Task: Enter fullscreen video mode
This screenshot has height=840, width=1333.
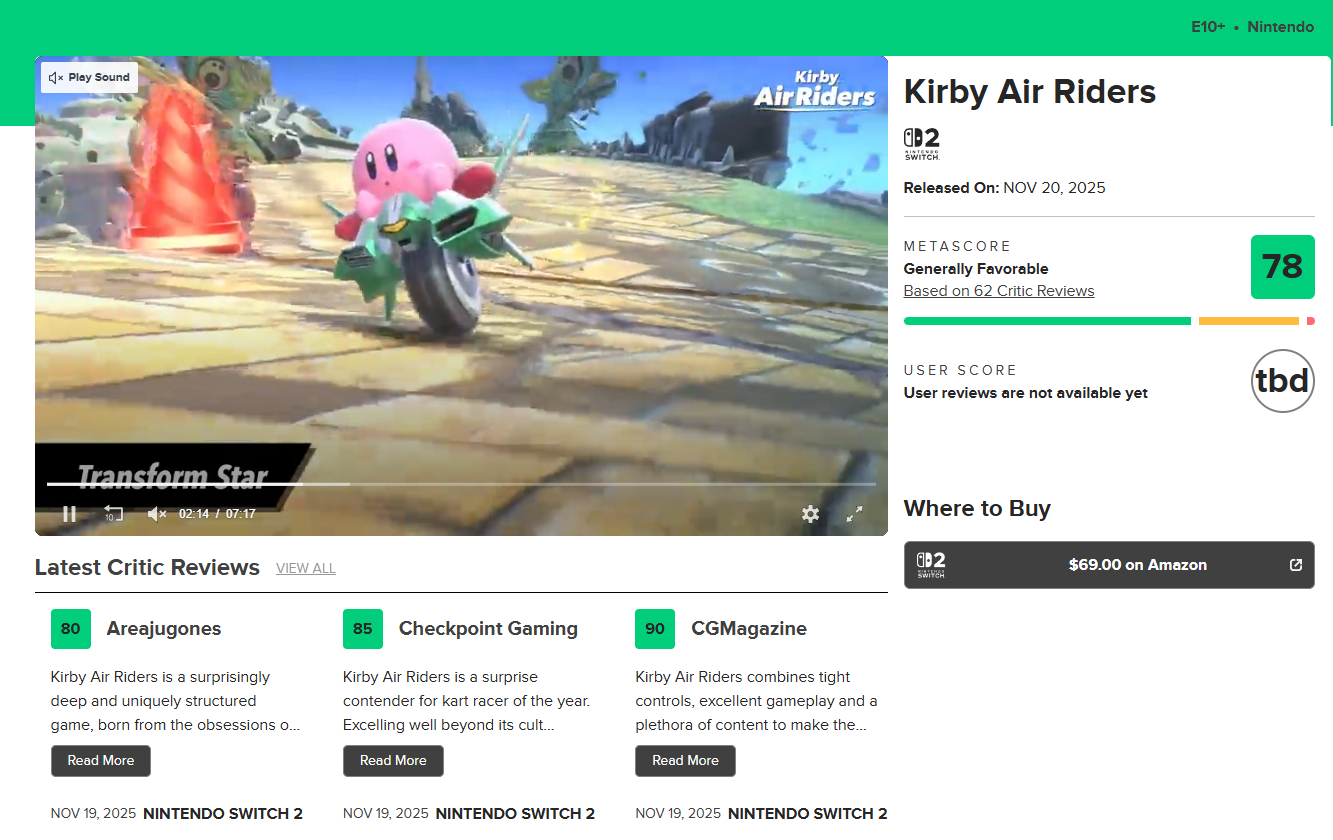Action: 854,514
